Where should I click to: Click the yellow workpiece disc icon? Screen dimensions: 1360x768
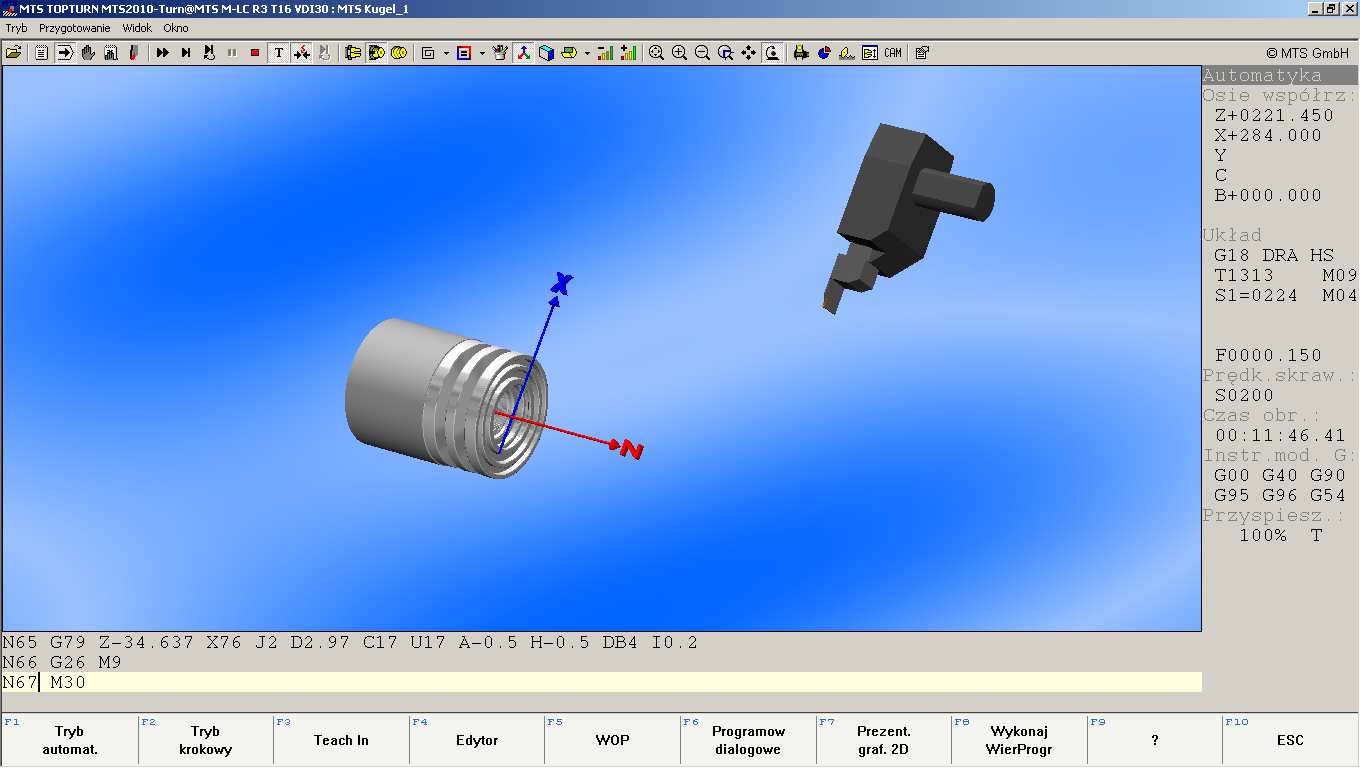point(399,53)
